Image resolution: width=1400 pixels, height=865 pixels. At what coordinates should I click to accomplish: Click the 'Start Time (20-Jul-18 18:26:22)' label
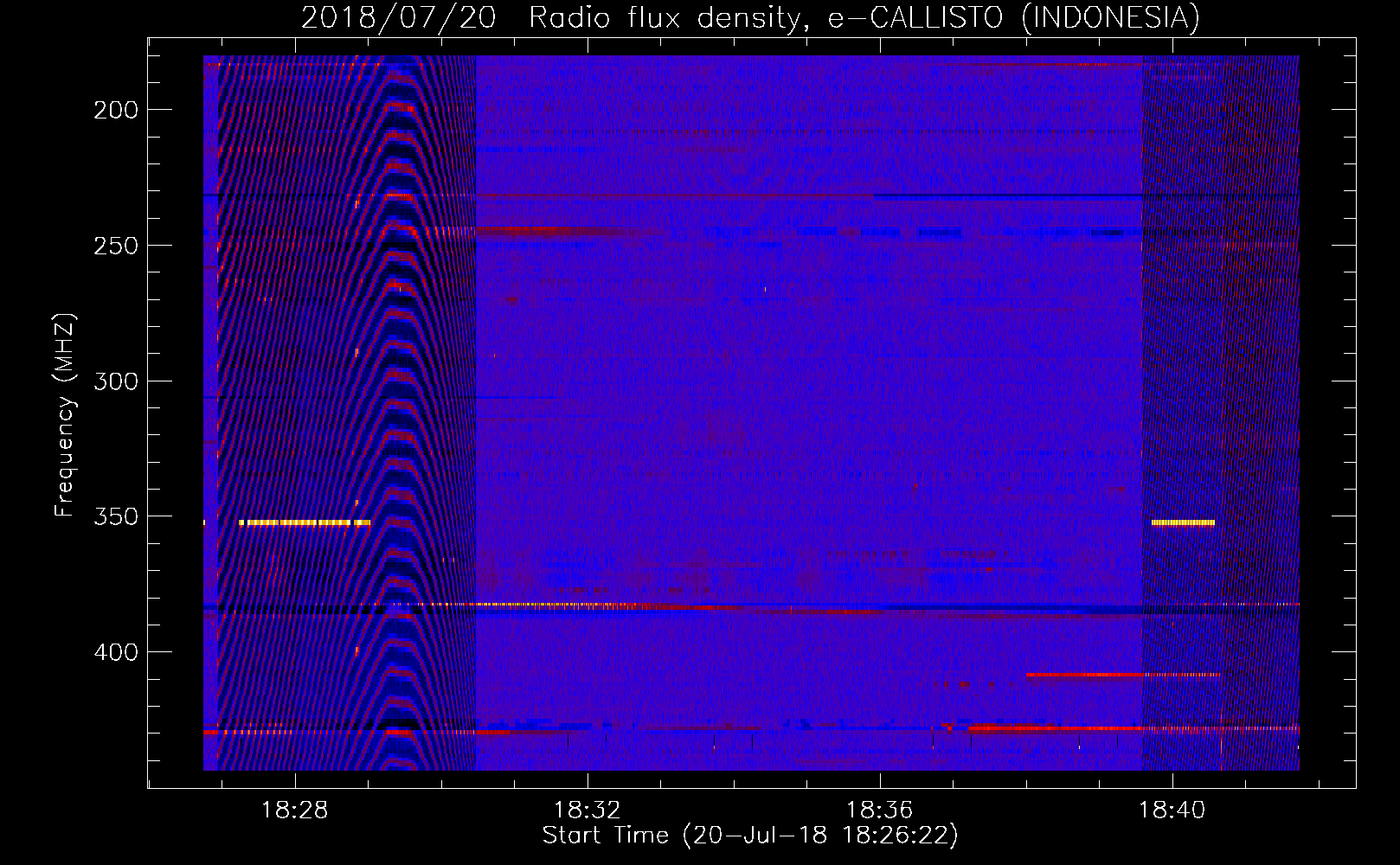pyautogui.click(x=750, y=836)
